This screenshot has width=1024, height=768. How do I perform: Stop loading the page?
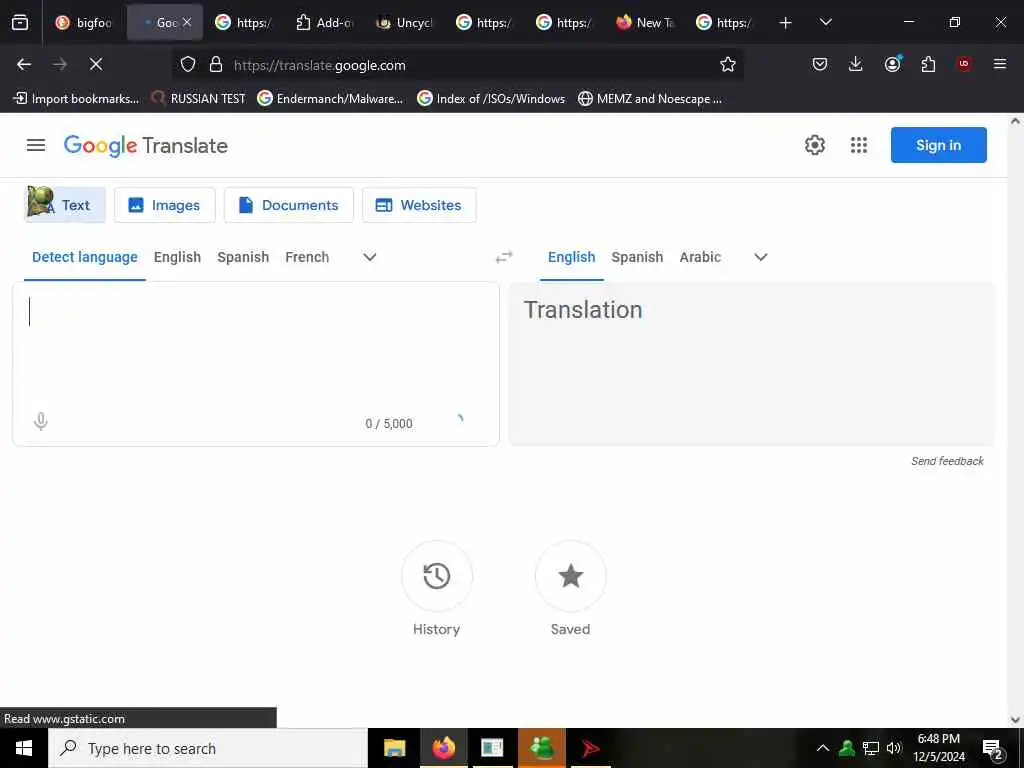coord(96,64)
